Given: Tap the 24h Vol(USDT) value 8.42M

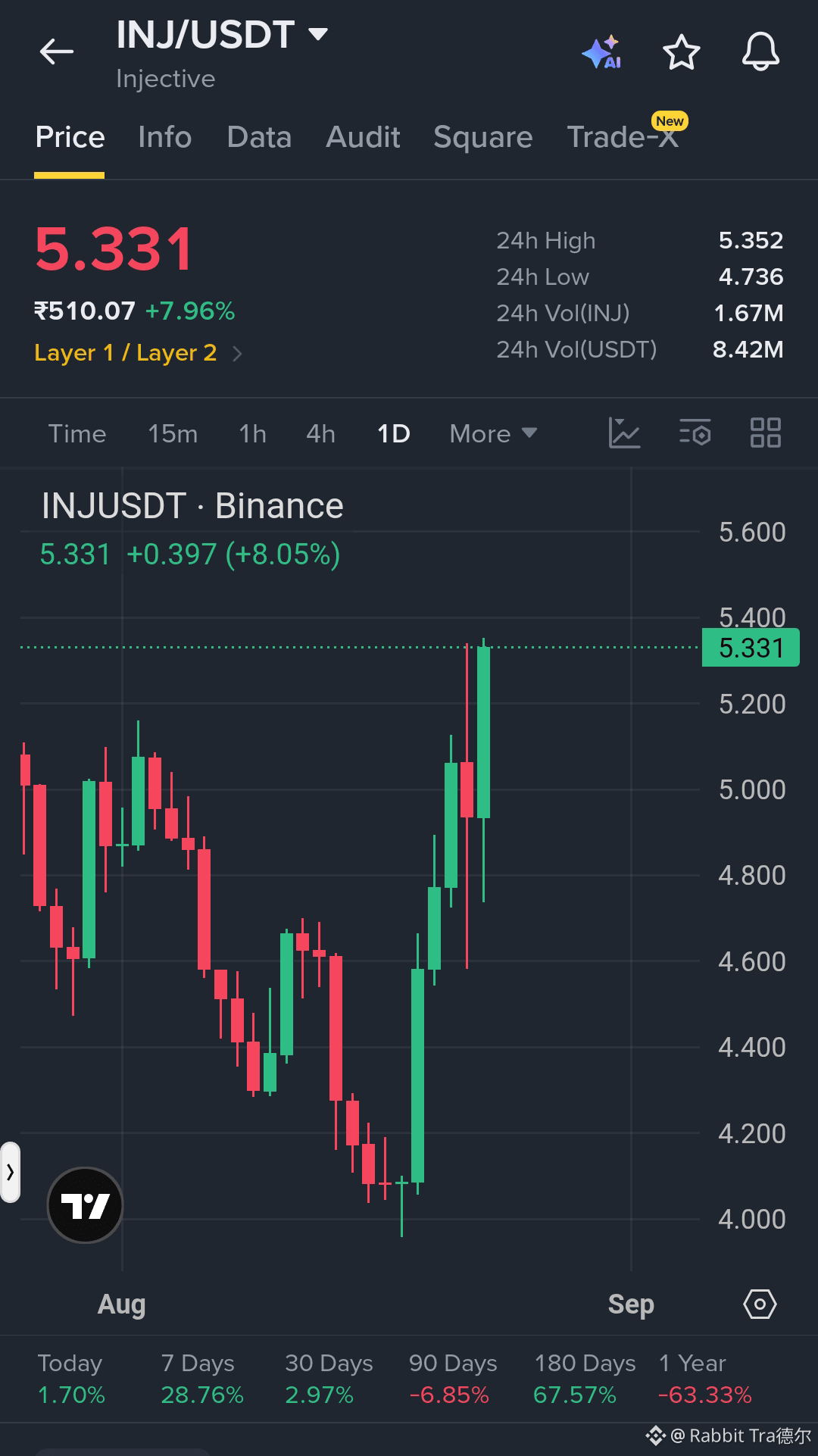Looking at the screenshot, I should pos(748,350).
